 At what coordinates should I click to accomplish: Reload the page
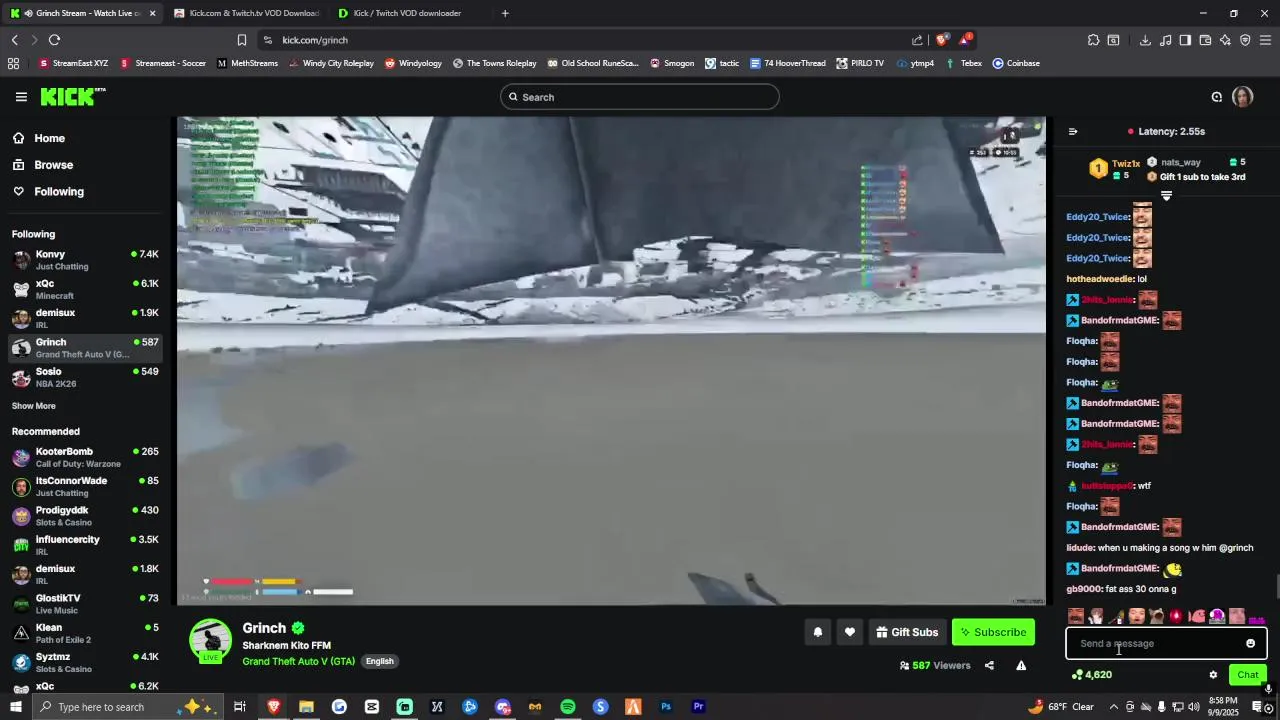coord(54,40)
